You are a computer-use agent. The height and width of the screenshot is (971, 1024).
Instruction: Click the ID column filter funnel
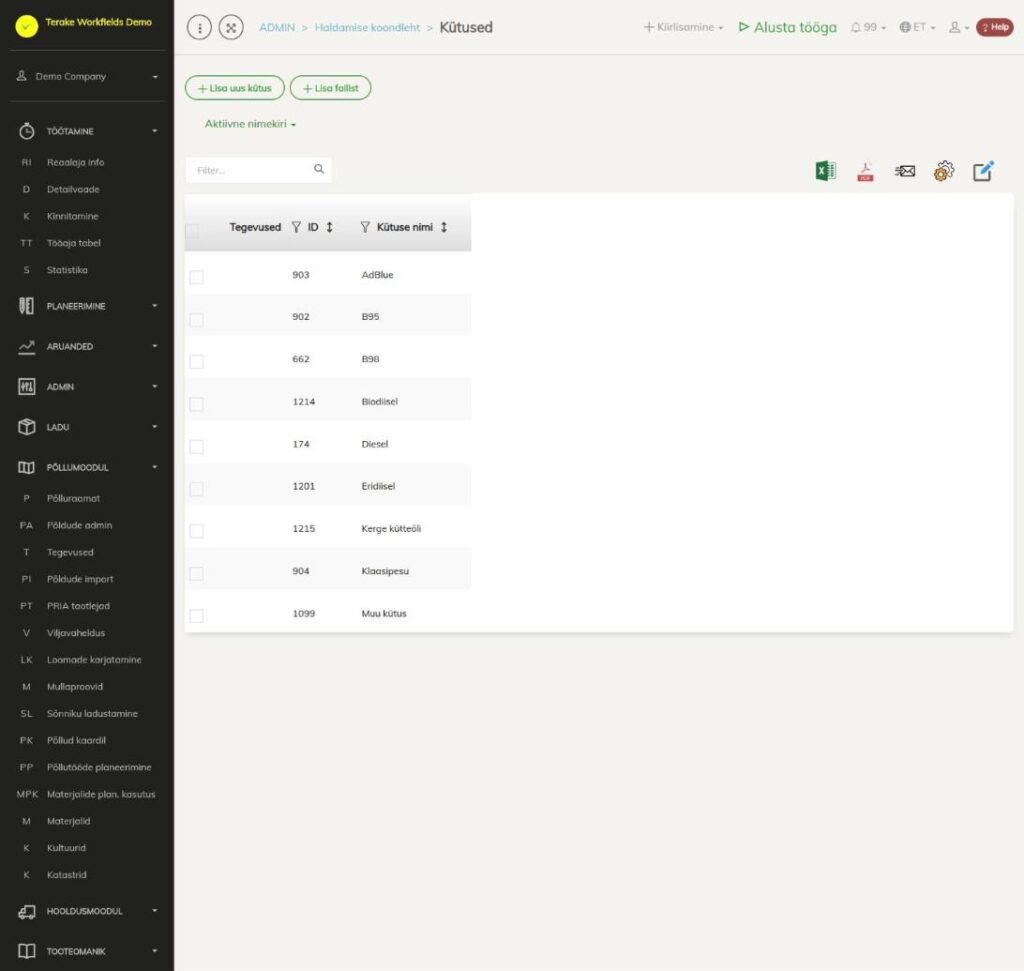(x=296, y=227)
